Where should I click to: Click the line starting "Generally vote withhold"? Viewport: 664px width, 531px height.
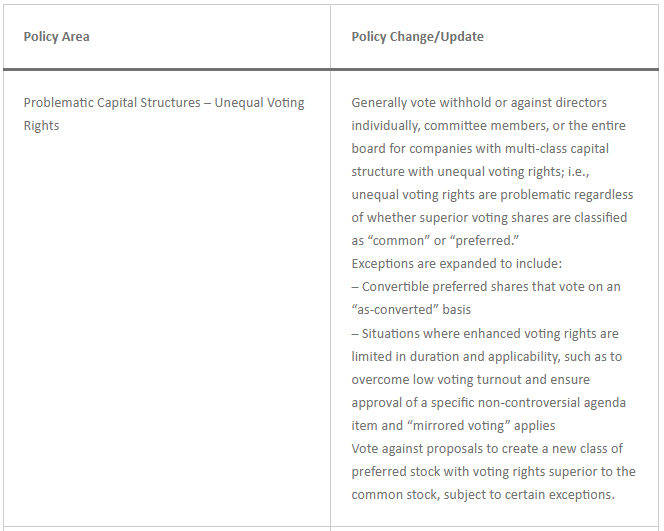[479, 103]
